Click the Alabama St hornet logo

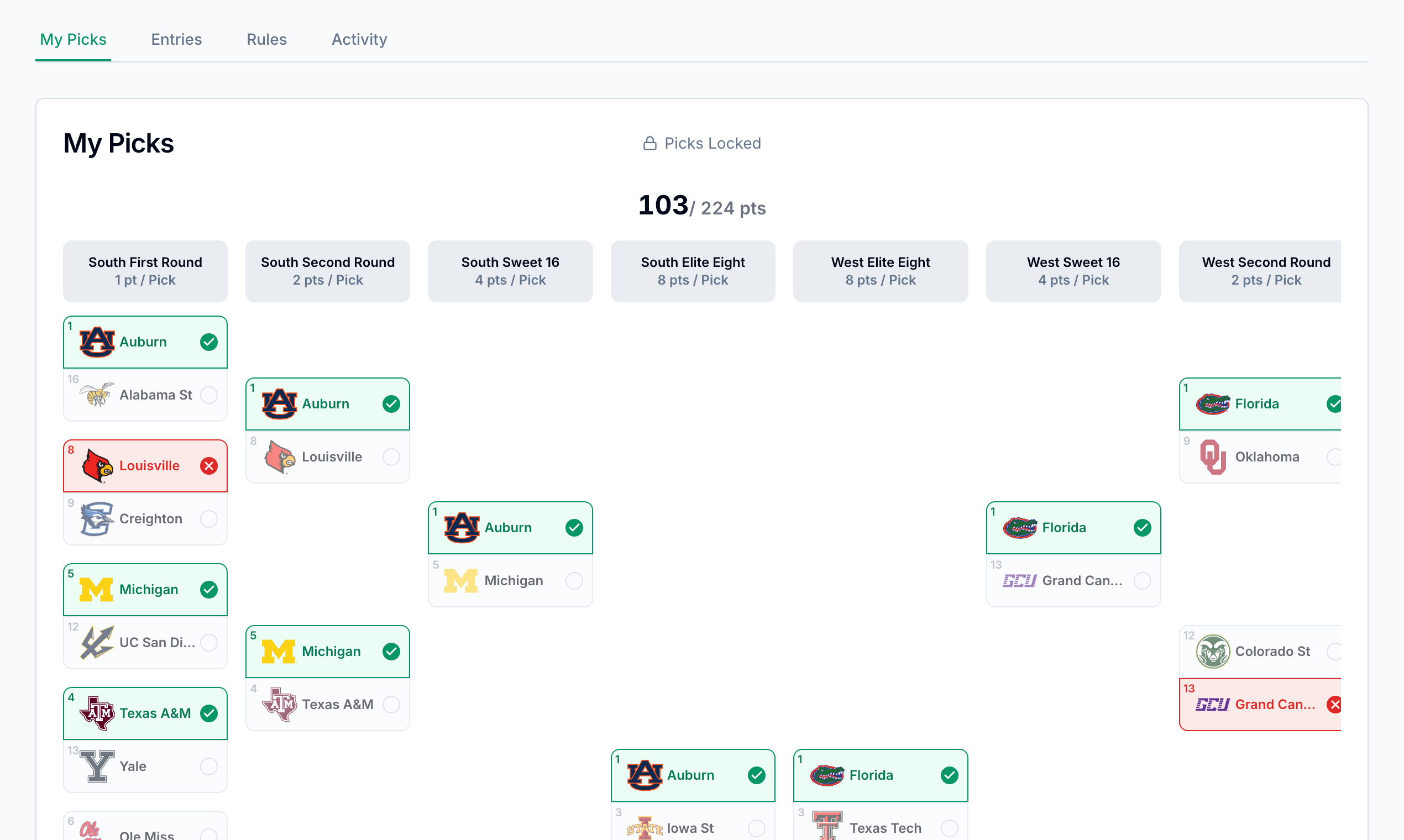(97, 395)
